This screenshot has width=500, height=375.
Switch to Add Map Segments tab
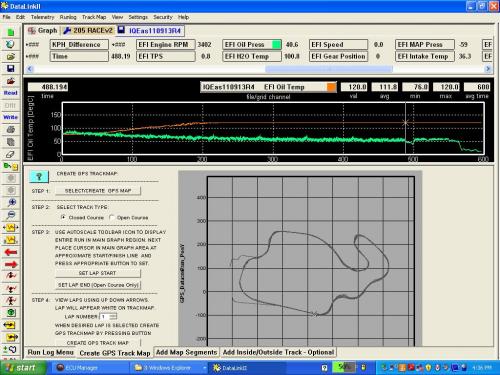click(186, 352)
